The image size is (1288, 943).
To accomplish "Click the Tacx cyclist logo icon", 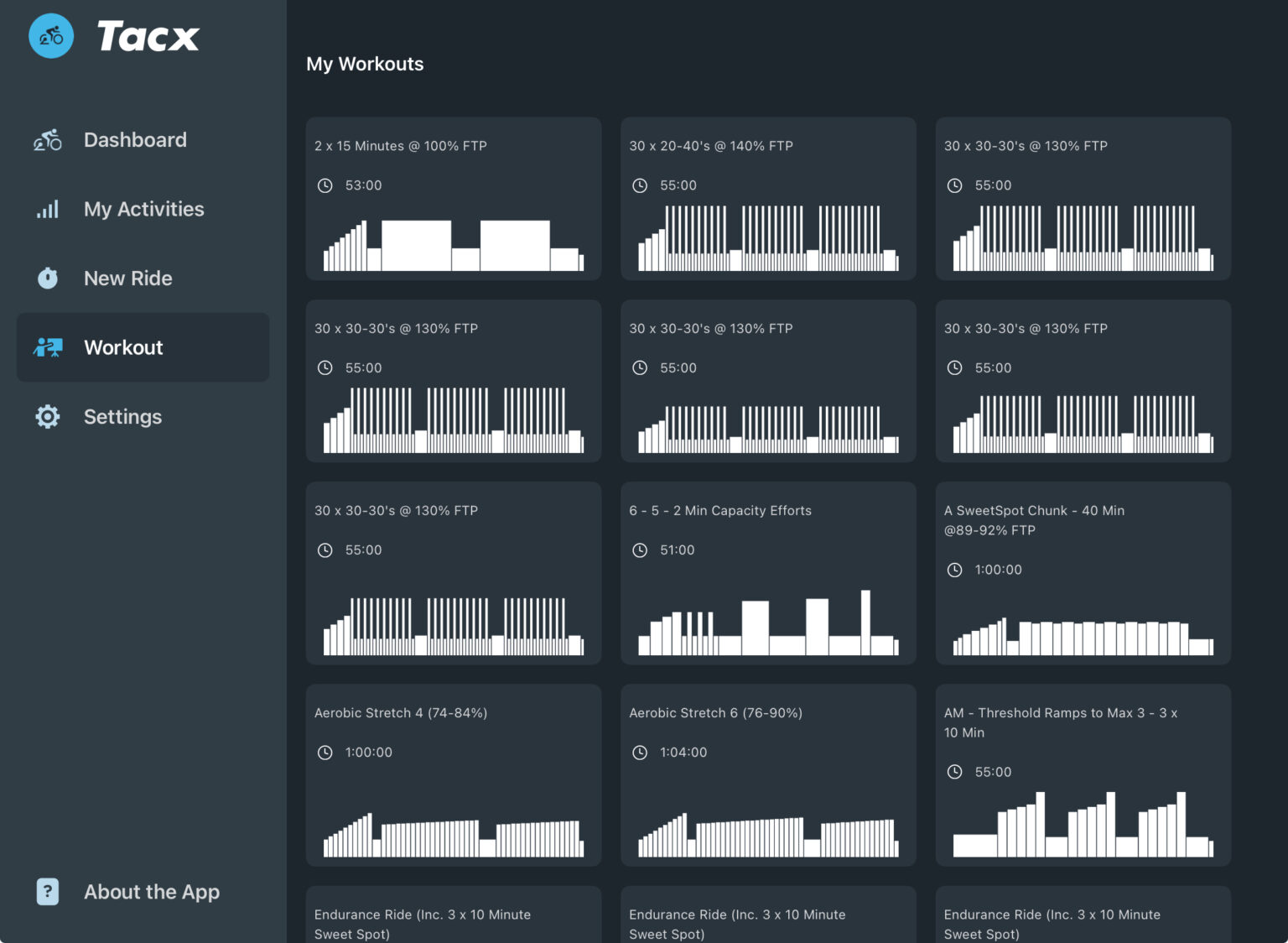I will [51, 35].
